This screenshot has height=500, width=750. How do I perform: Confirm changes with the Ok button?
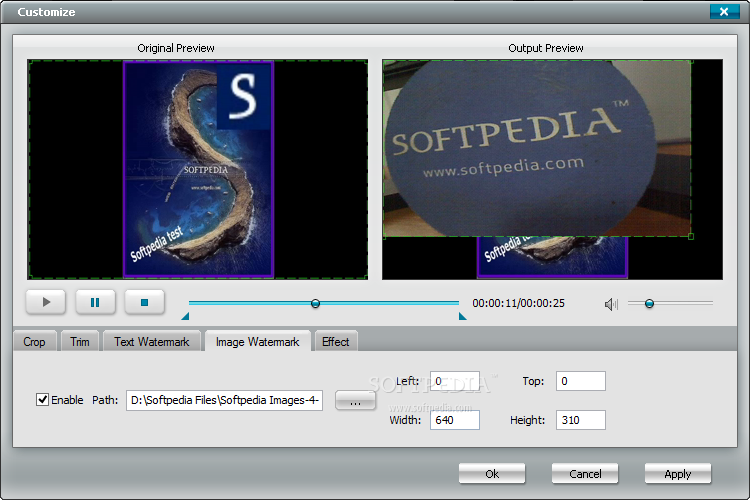[x=492, y=474]
